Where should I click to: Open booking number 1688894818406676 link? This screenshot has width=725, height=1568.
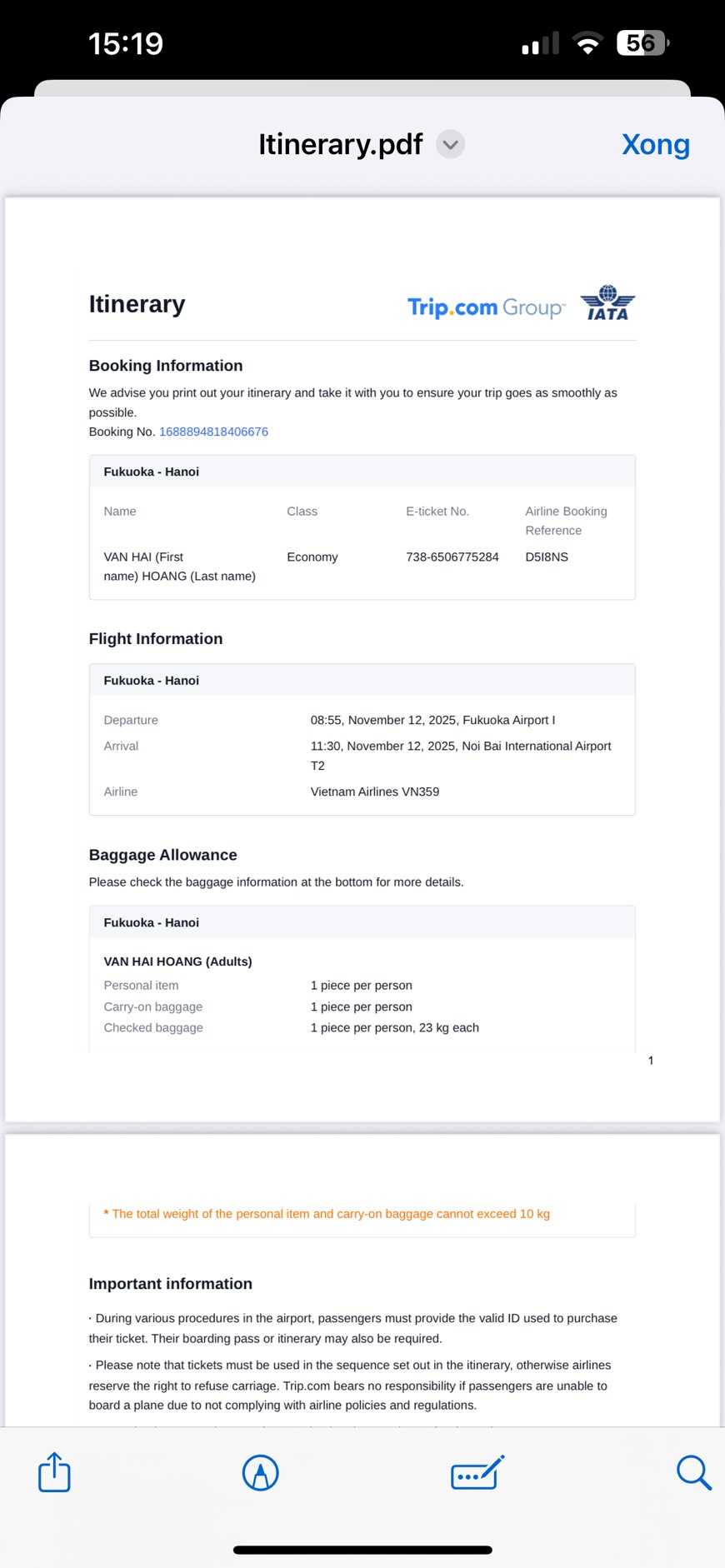tap(213, 432)
